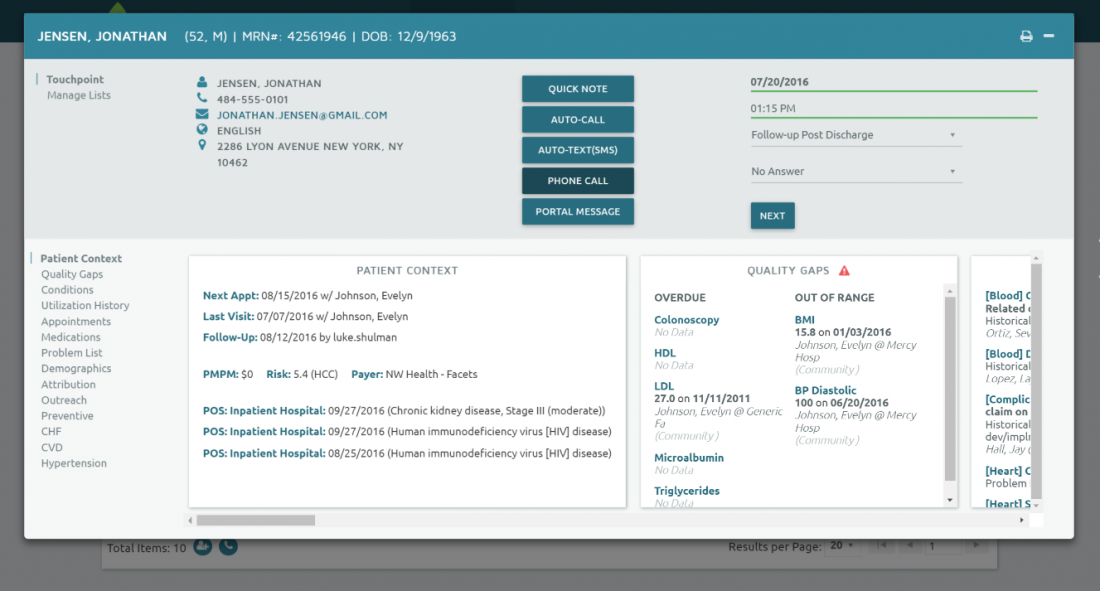Click the print icon in header
Image resolution: width=1100 pixels, height=591 pixels.
tap(1026, 36)
